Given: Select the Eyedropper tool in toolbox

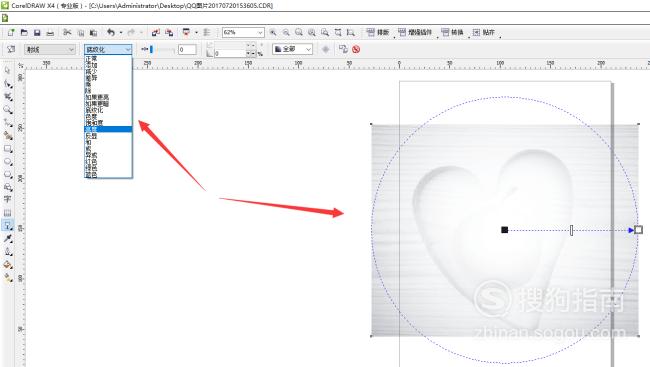Looking at the screenshot, I should point(7,238).
